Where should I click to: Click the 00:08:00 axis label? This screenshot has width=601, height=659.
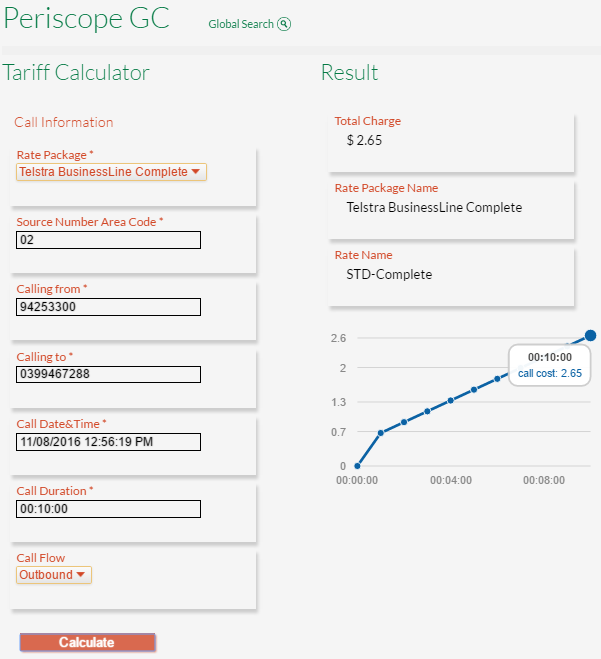(x=544, y=480)
